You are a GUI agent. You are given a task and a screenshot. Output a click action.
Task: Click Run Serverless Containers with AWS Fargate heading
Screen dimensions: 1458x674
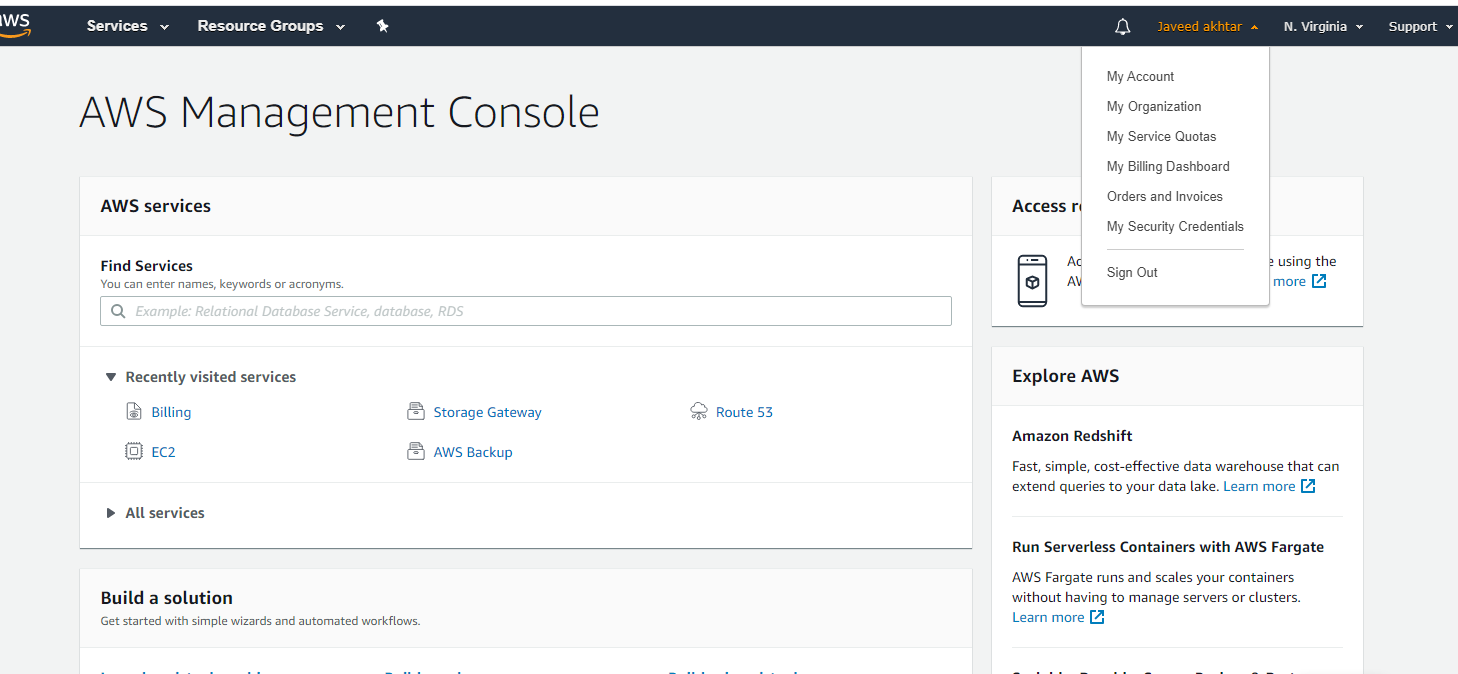click(x=1168, y=547)
